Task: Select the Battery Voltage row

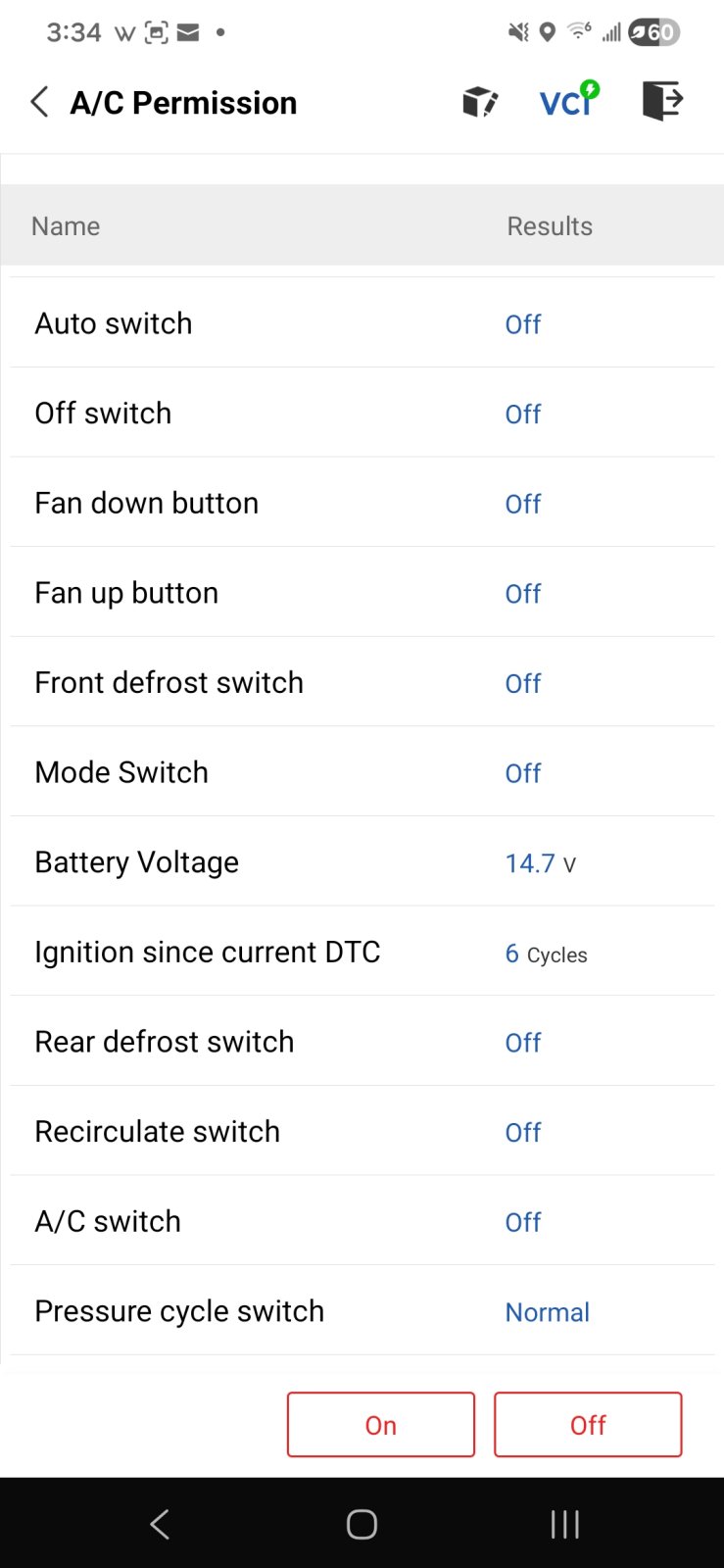Action: click(x=362, y=861)
